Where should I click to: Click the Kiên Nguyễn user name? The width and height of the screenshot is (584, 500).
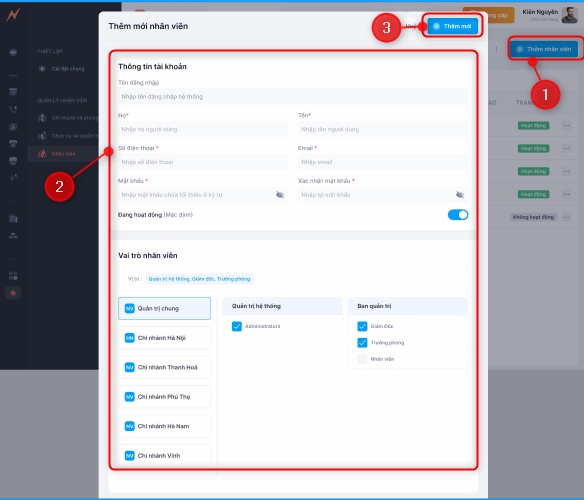[540, 12]
